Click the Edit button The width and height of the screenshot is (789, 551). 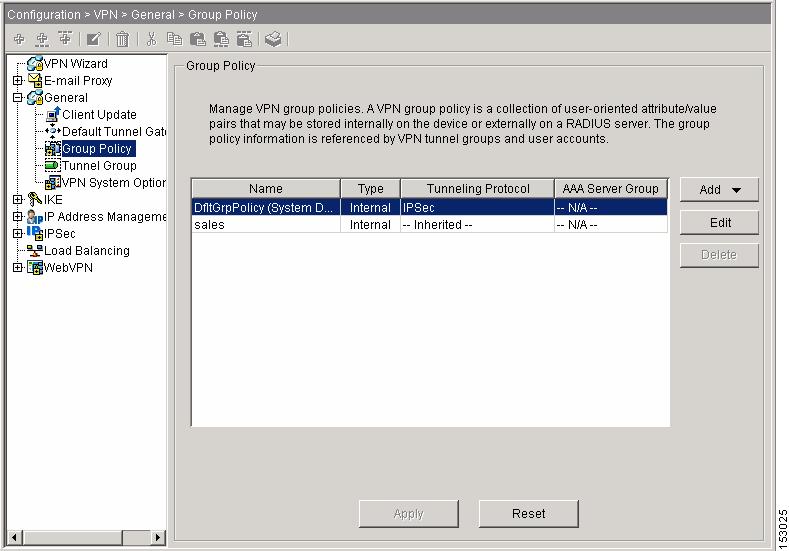719,223
